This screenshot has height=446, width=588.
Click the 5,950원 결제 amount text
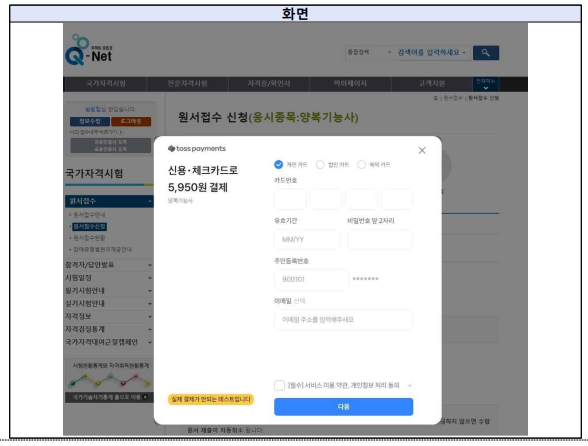(x=198, y=187)
